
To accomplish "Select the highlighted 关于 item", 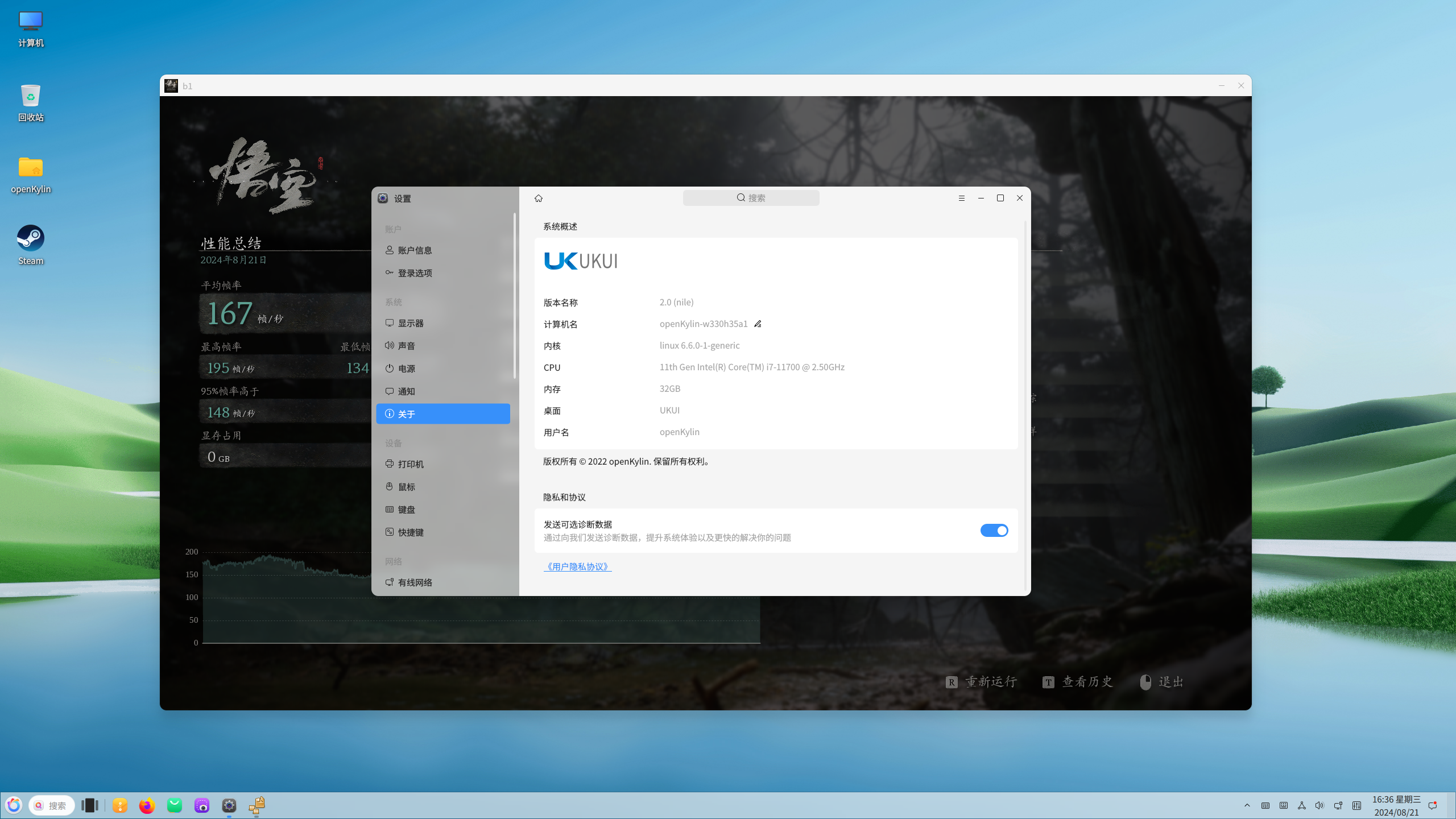I will [443, 414].
